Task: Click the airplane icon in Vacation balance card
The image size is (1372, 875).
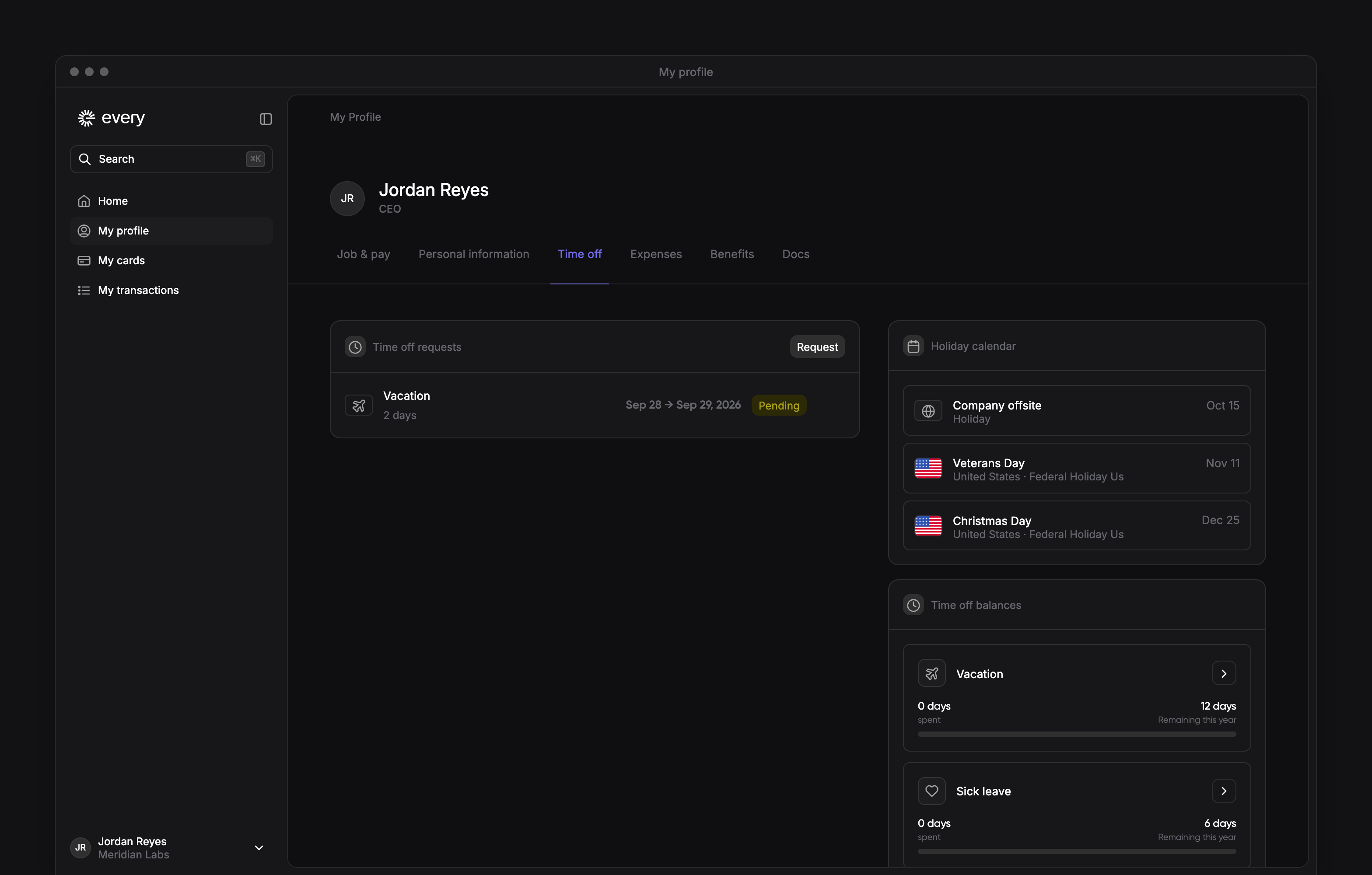Action: pos(931,673)
